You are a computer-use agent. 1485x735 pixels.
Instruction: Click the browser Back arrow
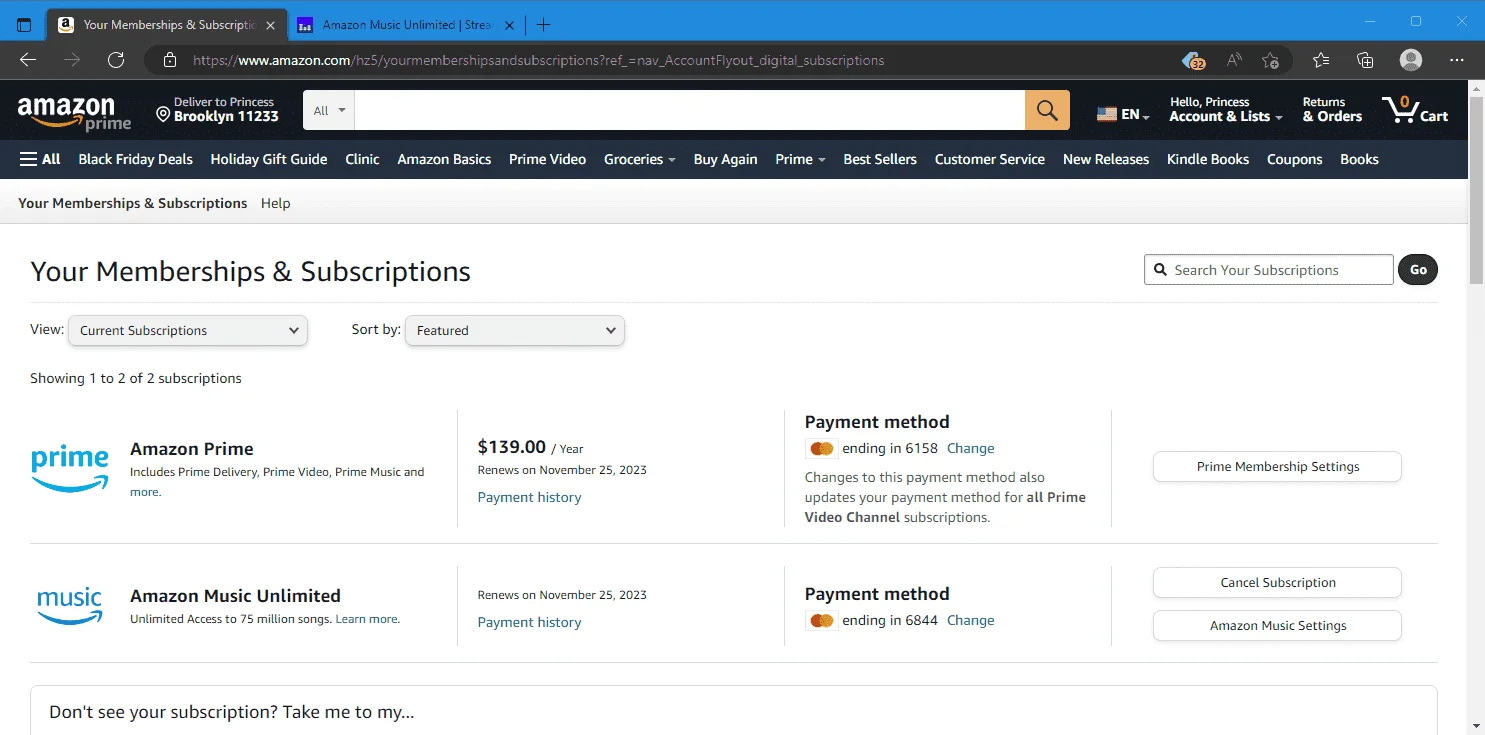coord(28,60)
